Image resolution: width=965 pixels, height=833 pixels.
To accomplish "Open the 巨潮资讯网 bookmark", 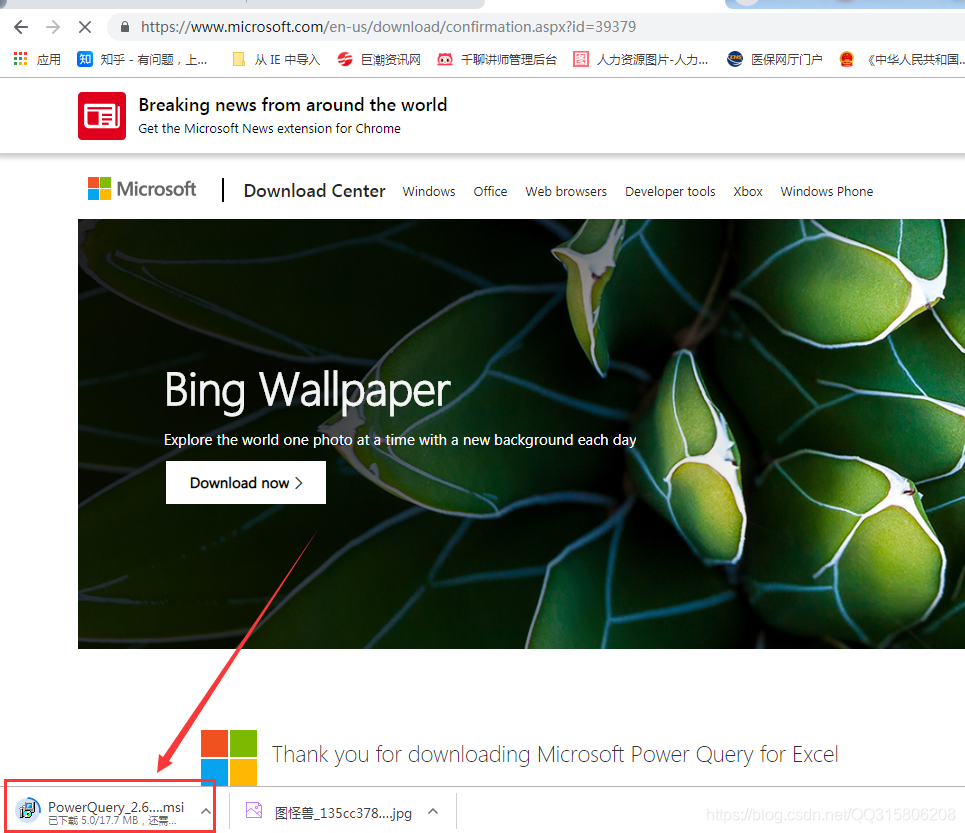I will (x=379, y=59).
